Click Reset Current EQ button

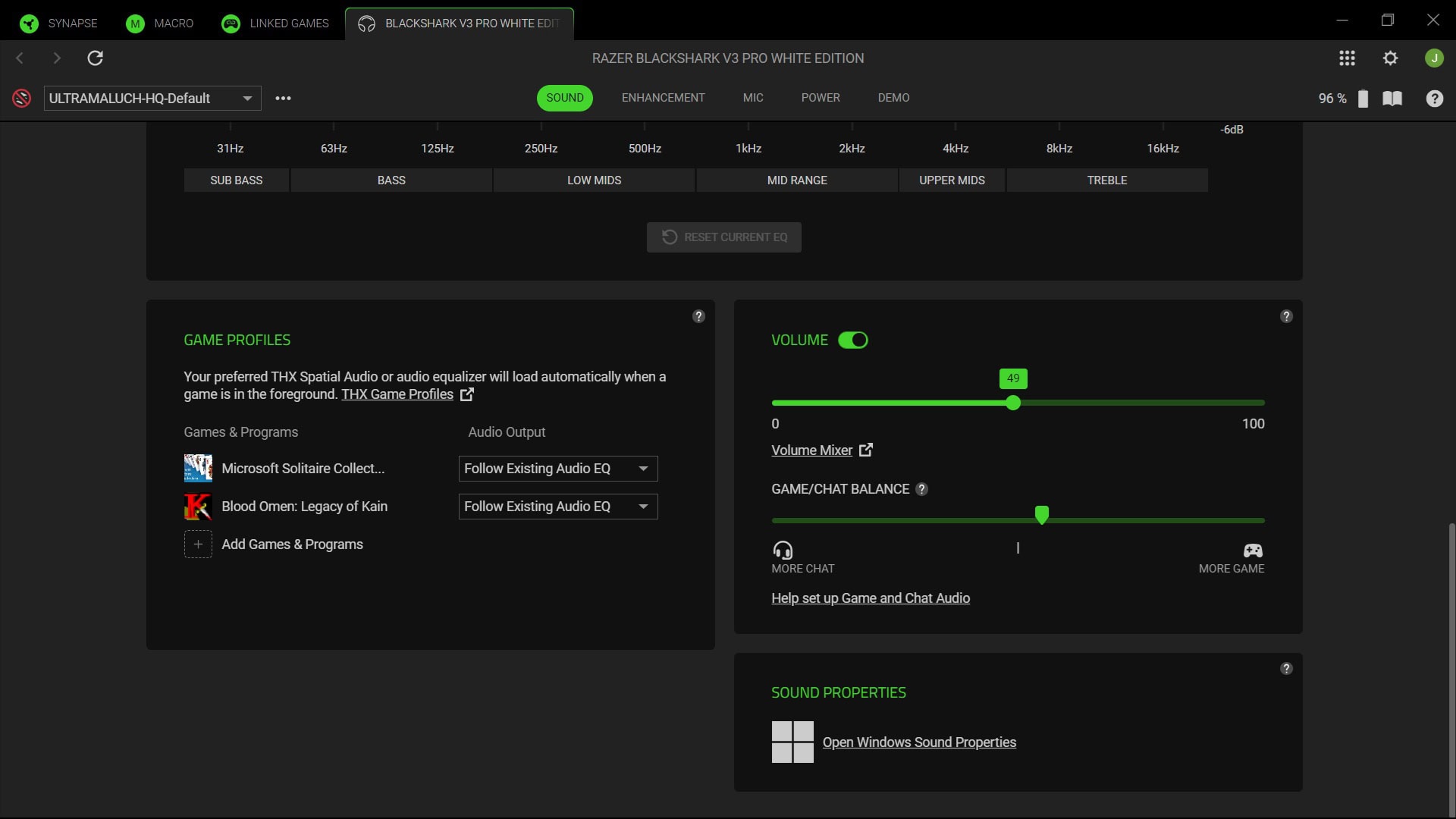click(x=724, y=237)
